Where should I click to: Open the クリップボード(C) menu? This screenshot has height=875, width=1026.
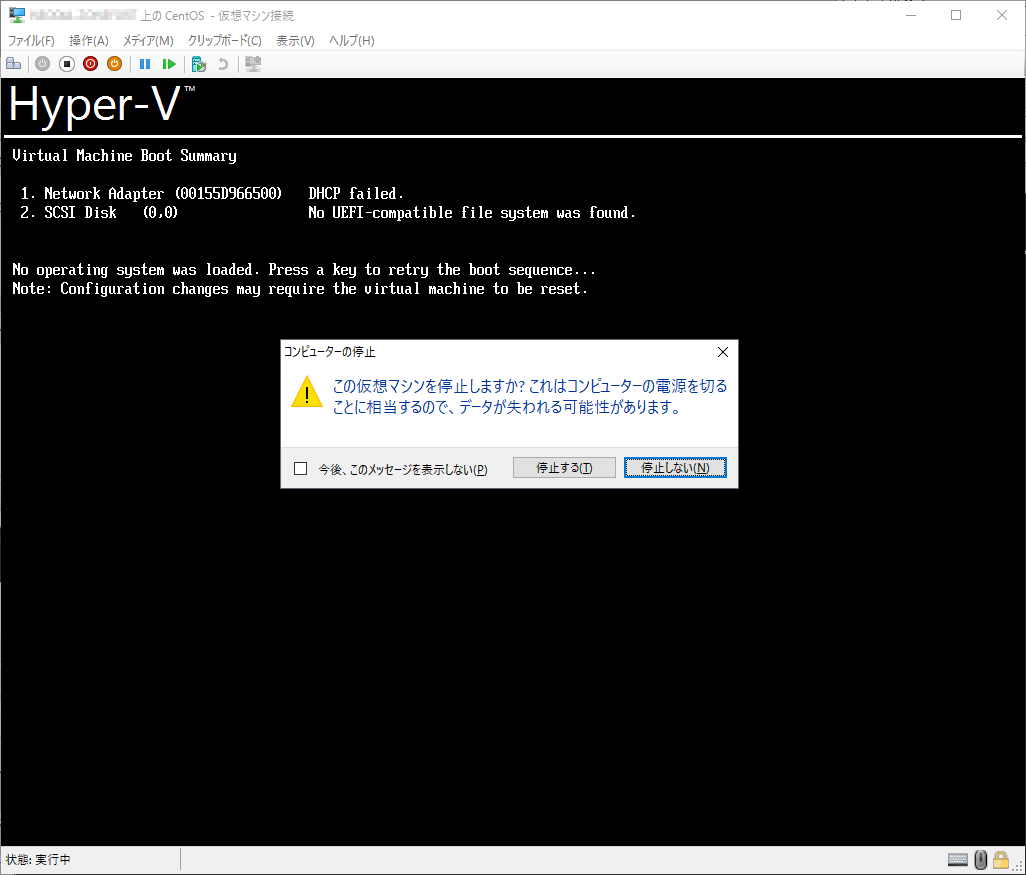[224, 41]
